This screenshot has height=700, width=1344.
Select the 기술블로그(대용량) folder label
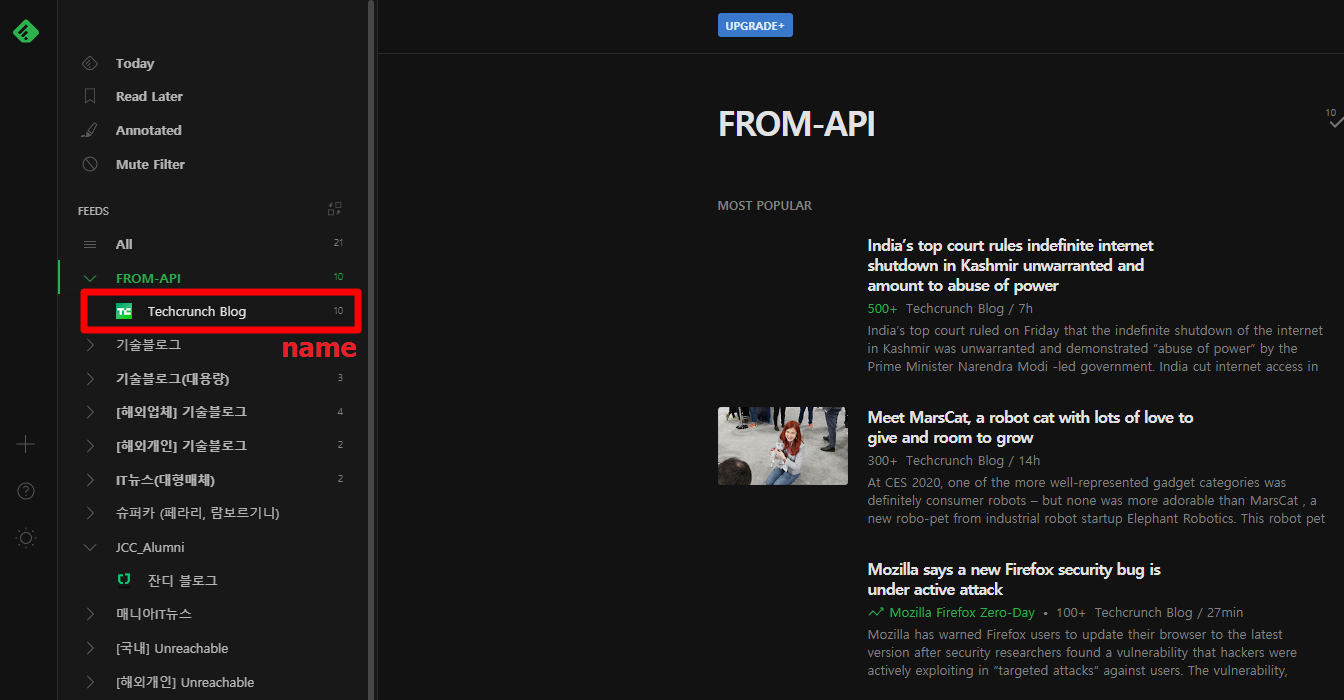point(173,379)
